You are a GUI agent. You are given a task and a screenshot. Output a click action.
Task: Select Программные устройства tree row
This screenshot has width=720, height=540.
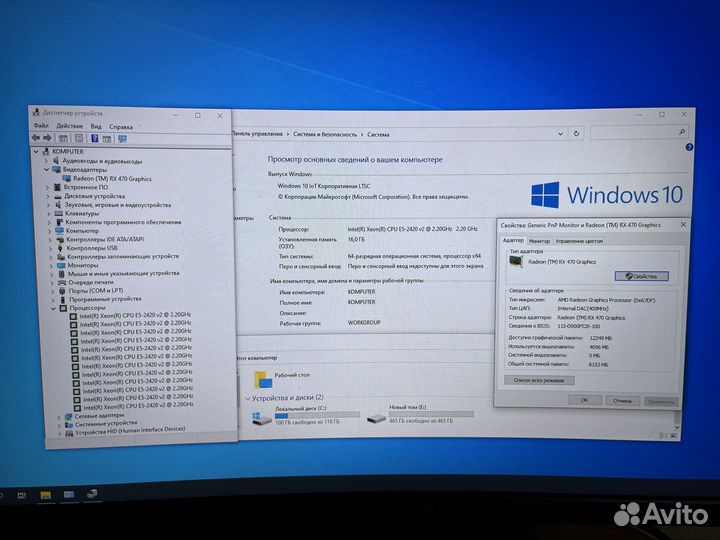pyautogui.click(x=105, y=299)
